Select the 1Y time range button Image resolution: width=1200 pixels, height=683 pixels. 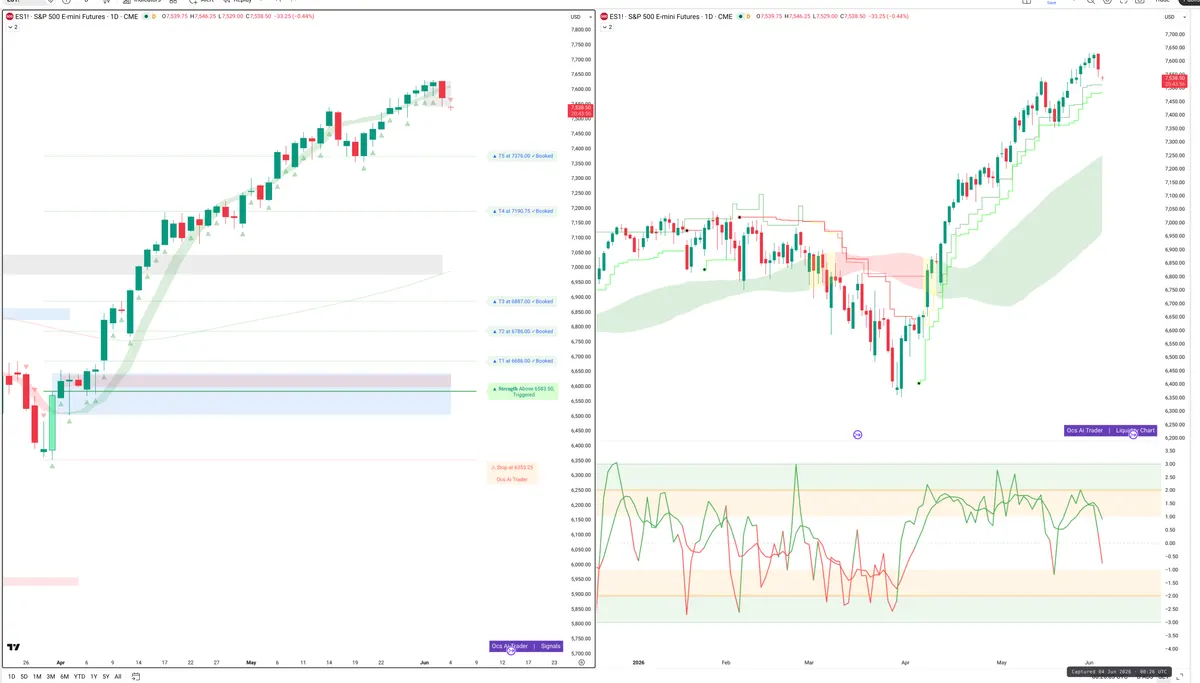(x=94, y=677)
